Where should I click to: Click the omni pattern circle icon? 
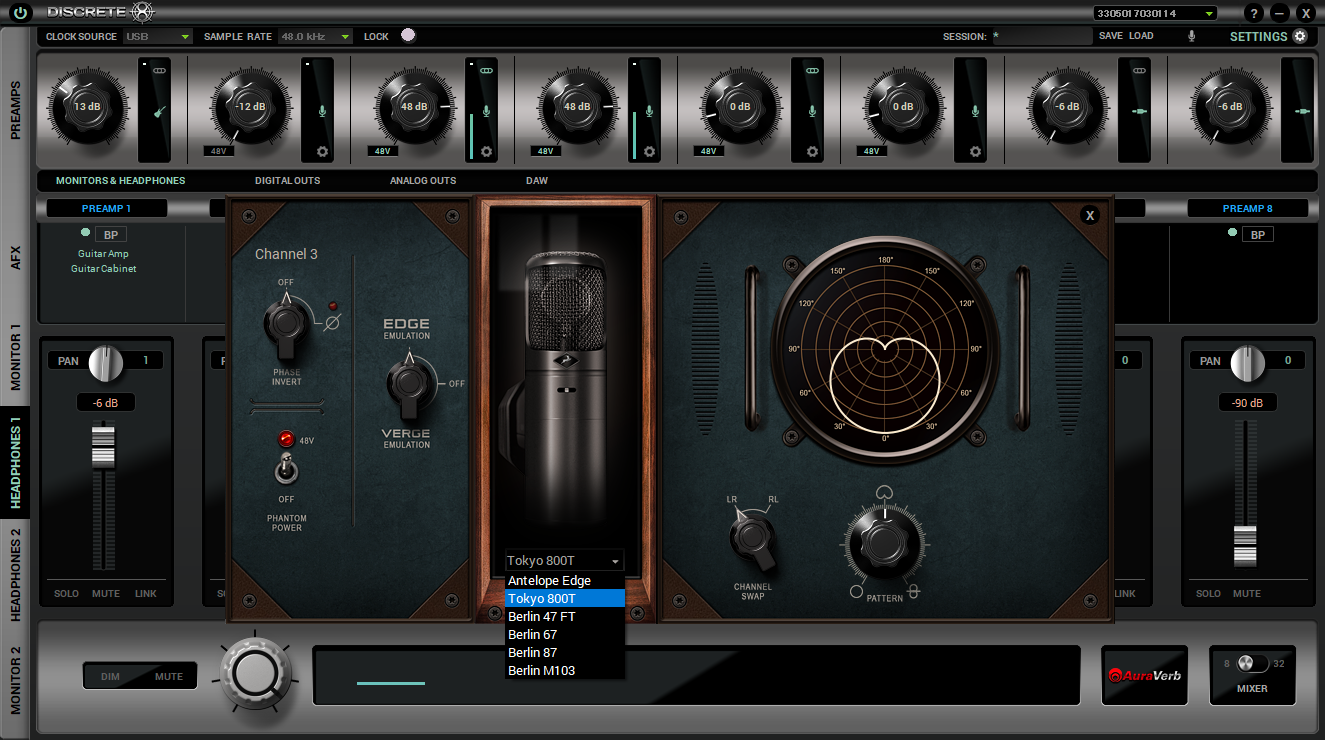[856, 592]
